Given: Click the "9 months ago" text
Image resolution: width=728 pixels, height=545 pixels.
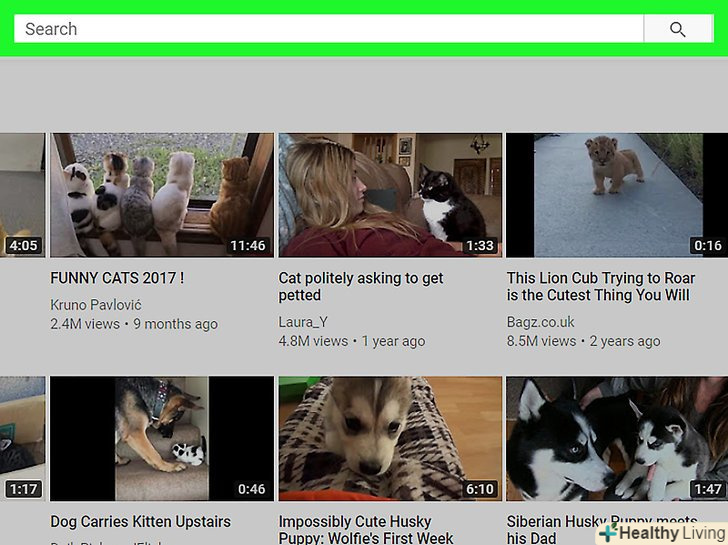Looking at the screenshot, I should (x=176, y=324).
